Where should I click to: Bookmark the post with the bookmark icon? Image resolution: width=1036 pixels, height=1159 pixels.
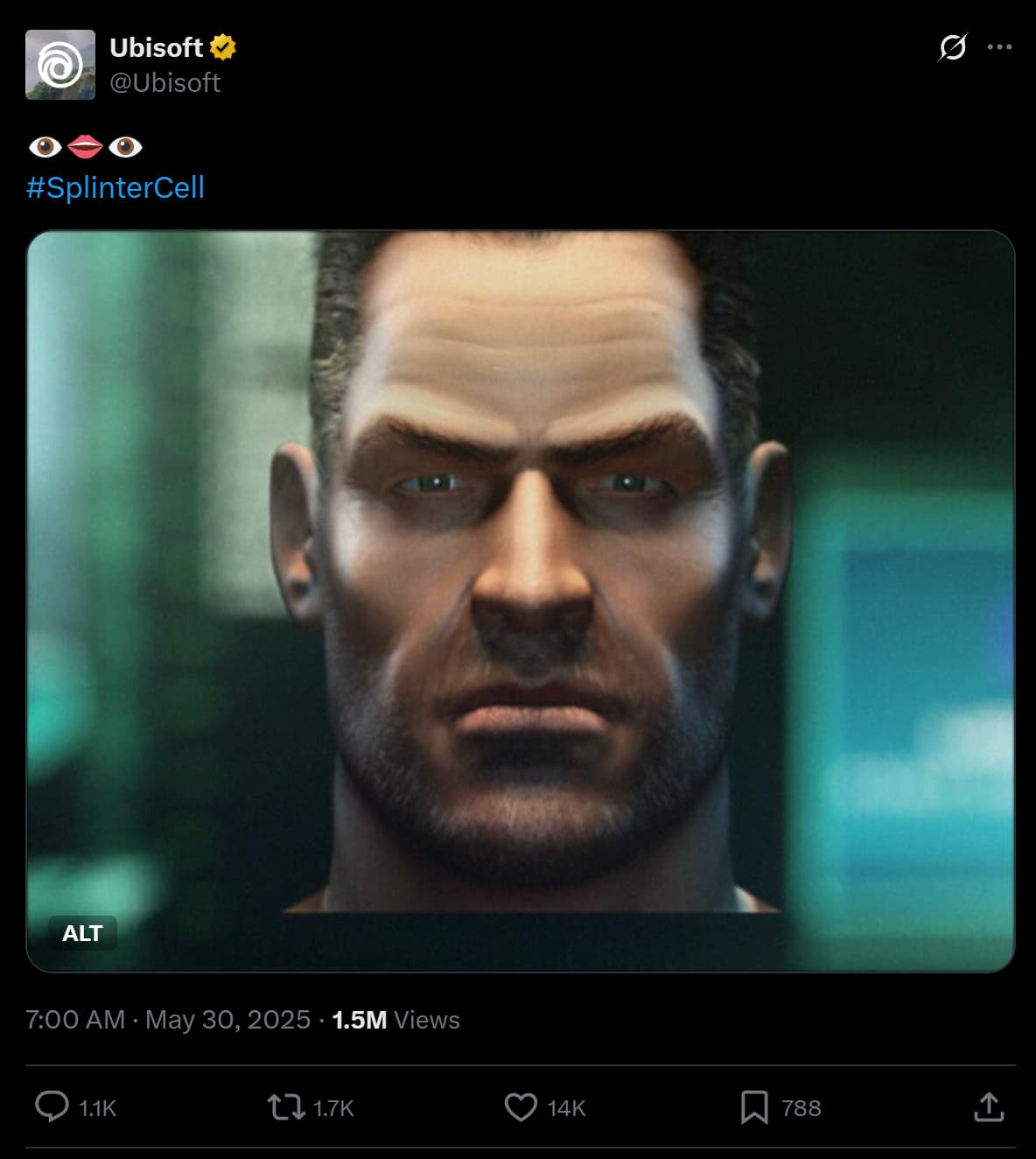[x=754, y=1106]
